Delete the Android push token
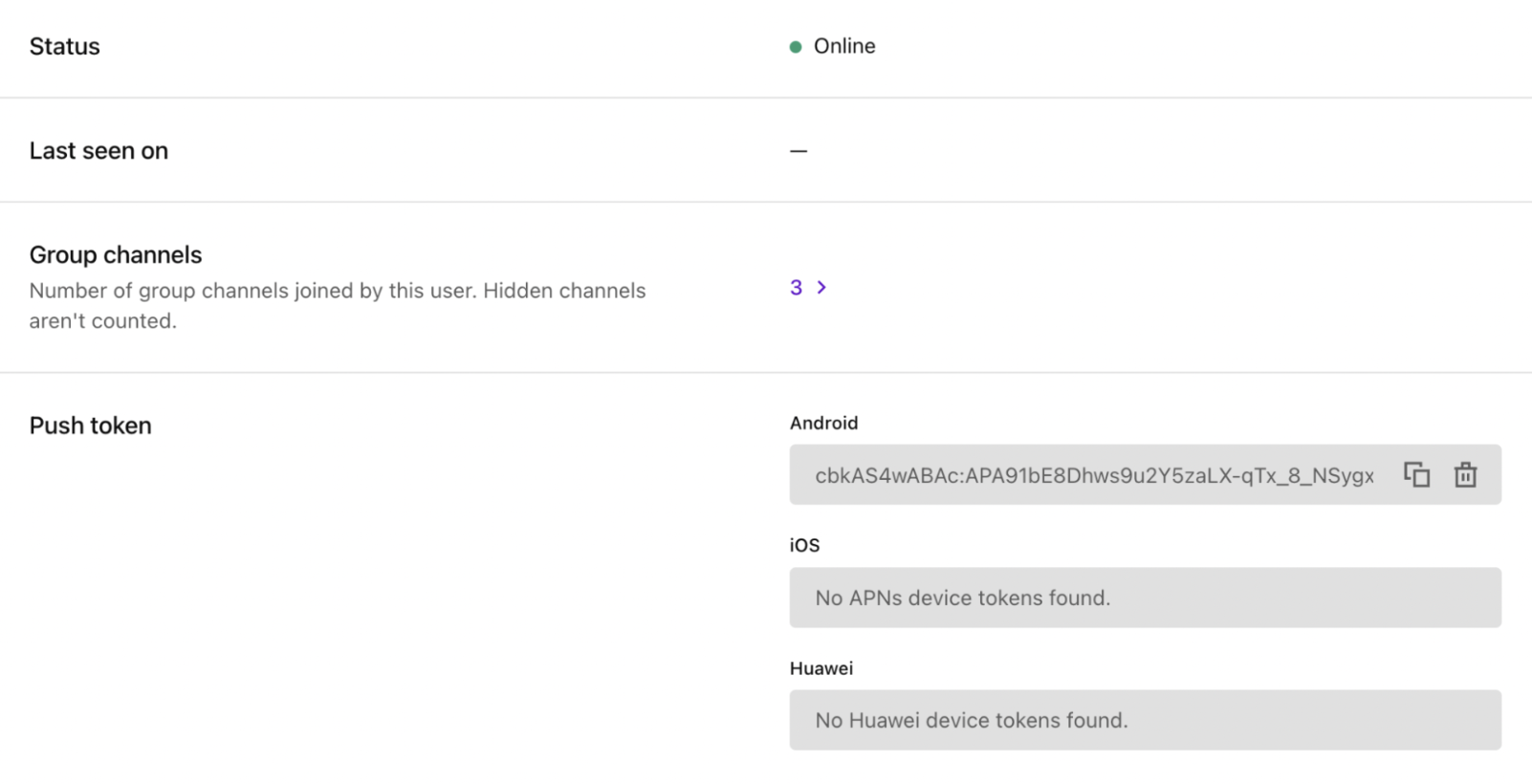 coord(1465,474)
